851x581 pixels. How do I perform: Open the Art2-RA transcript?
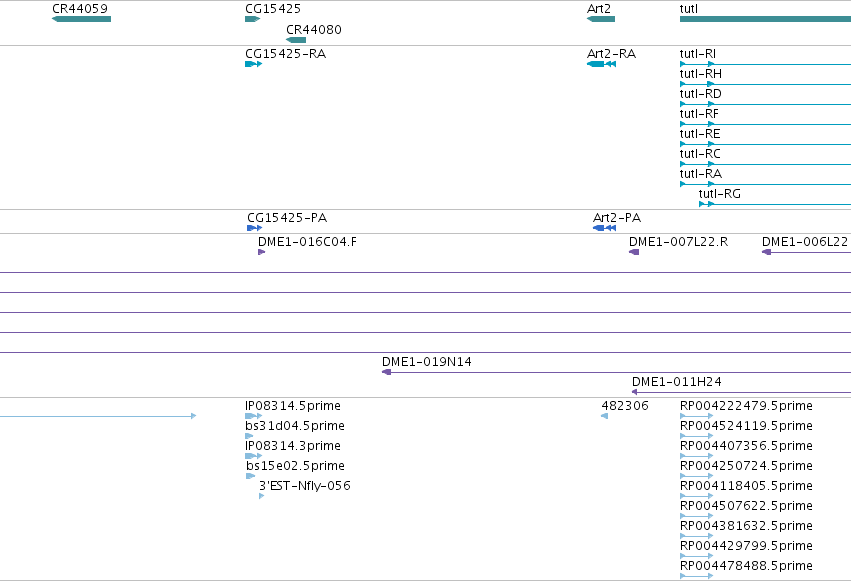coord(601,64)
